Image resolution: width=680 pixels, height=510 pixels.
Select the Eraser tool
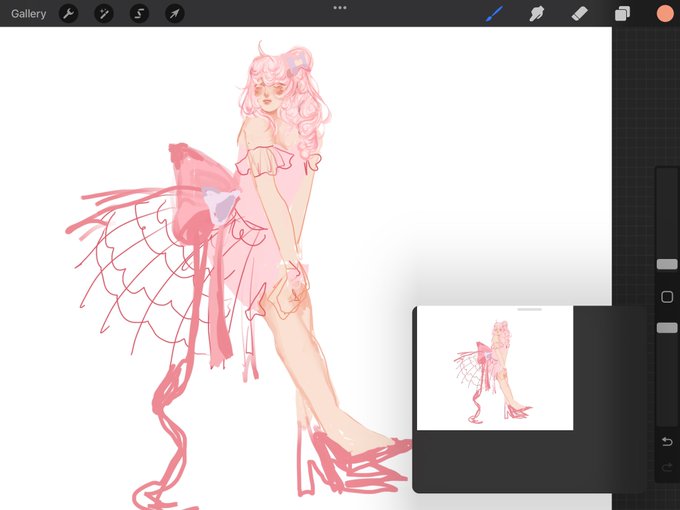coord(579,13)
